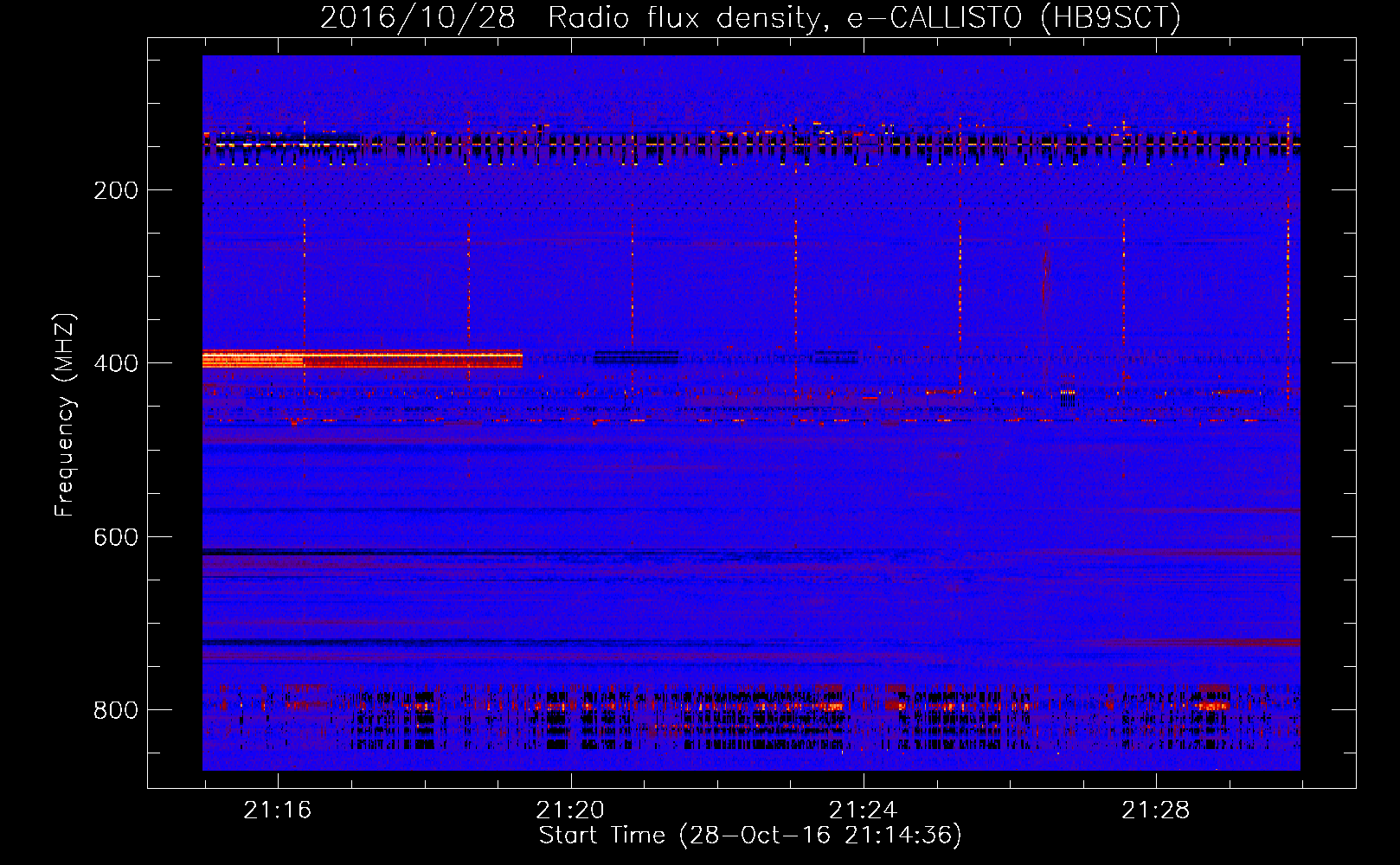Viewport: 1400px width, 865px height.
Task: Click the '800' frequency tick label
Action: (x=116, y=710)
